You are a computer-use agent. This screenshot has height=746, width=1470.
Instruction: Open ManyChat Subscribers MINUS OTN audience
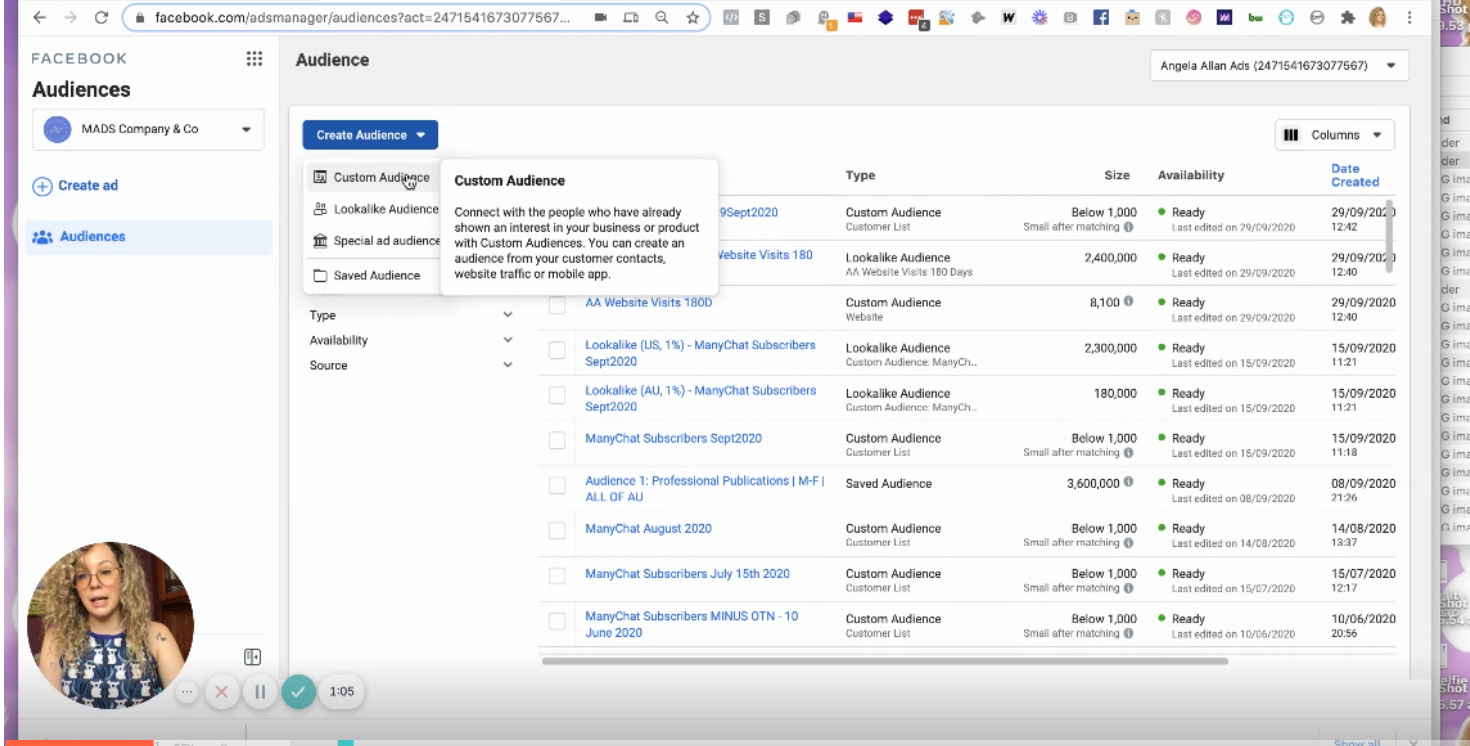(691, 624)
